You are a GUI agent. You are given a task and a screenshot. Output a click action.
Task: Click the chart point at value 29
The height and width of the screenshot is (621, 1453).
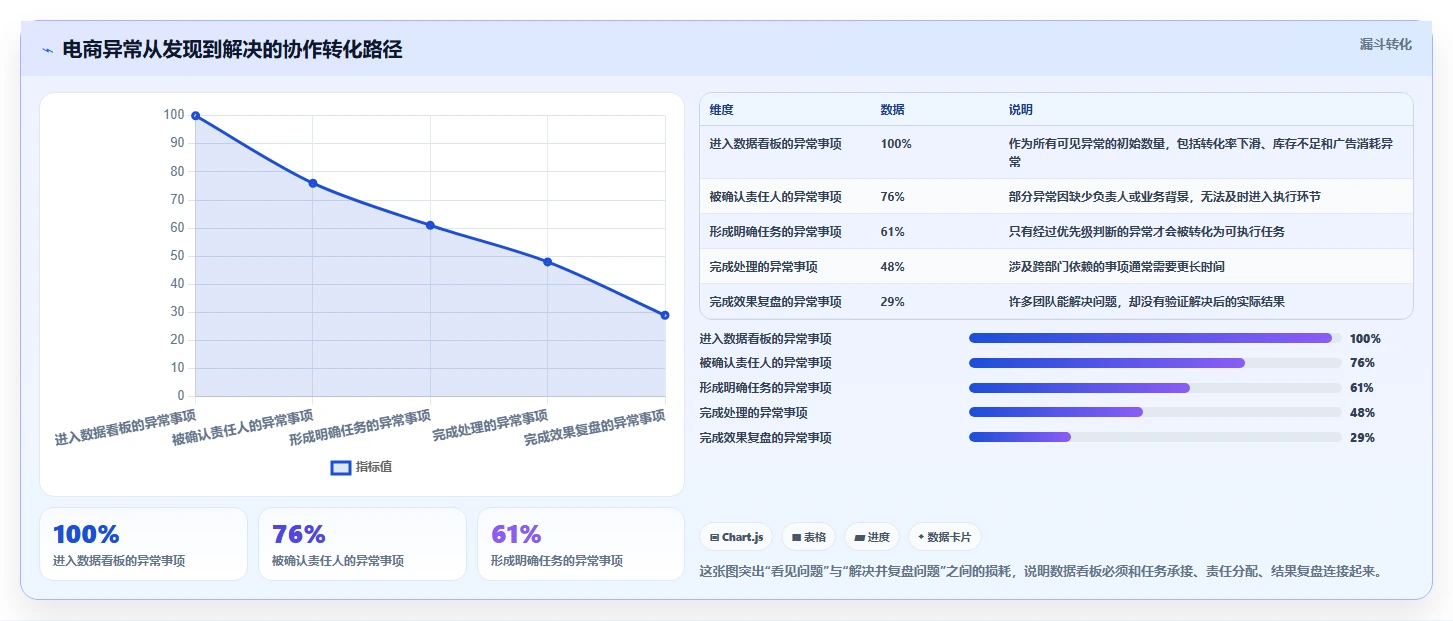point(665,315)
